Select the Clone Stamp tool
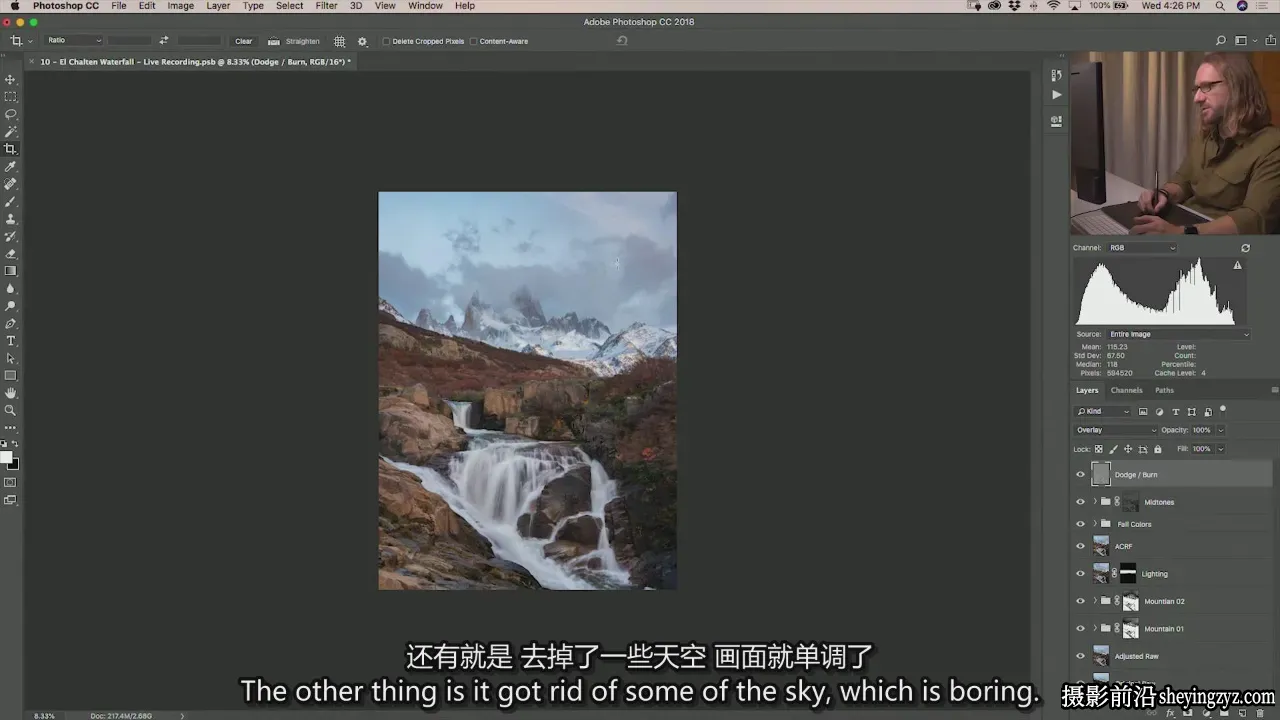This screenshot has width=1280, height=720. (11, 219)
